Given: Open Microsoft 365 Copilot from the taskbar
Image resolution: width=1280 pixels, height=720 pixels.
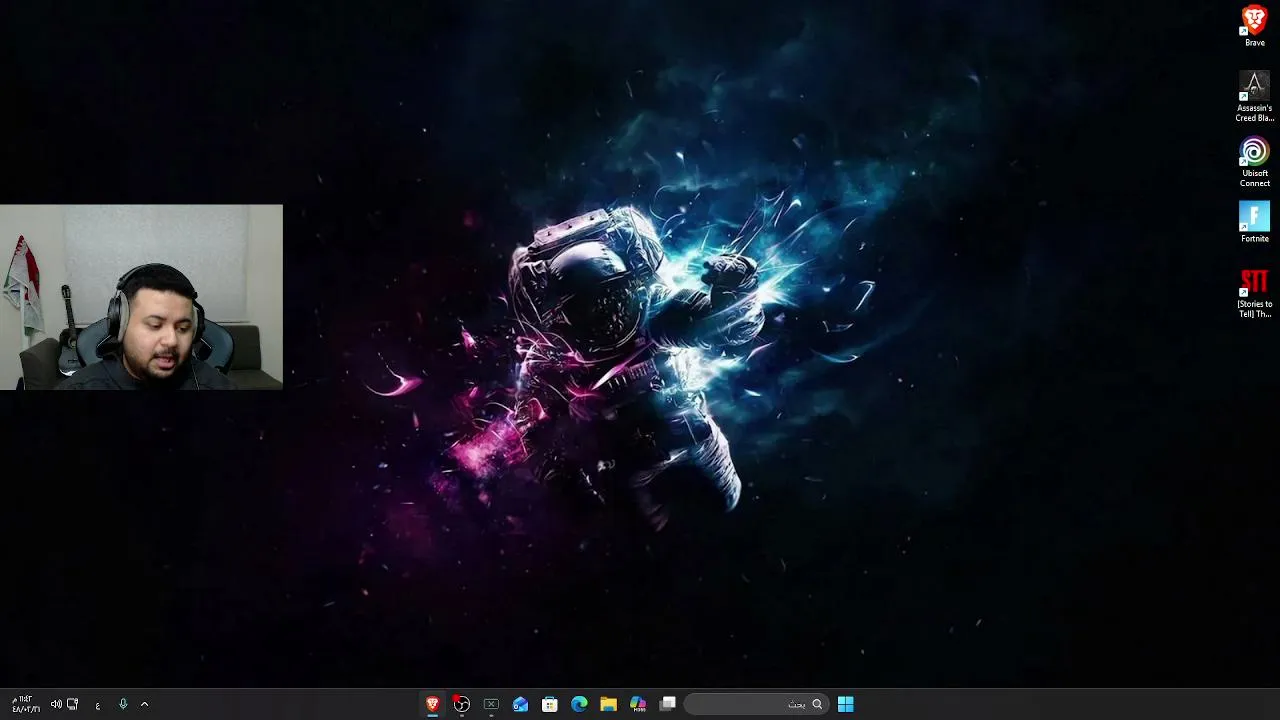Looking at the screenshot, I should (x=638, y=704).
